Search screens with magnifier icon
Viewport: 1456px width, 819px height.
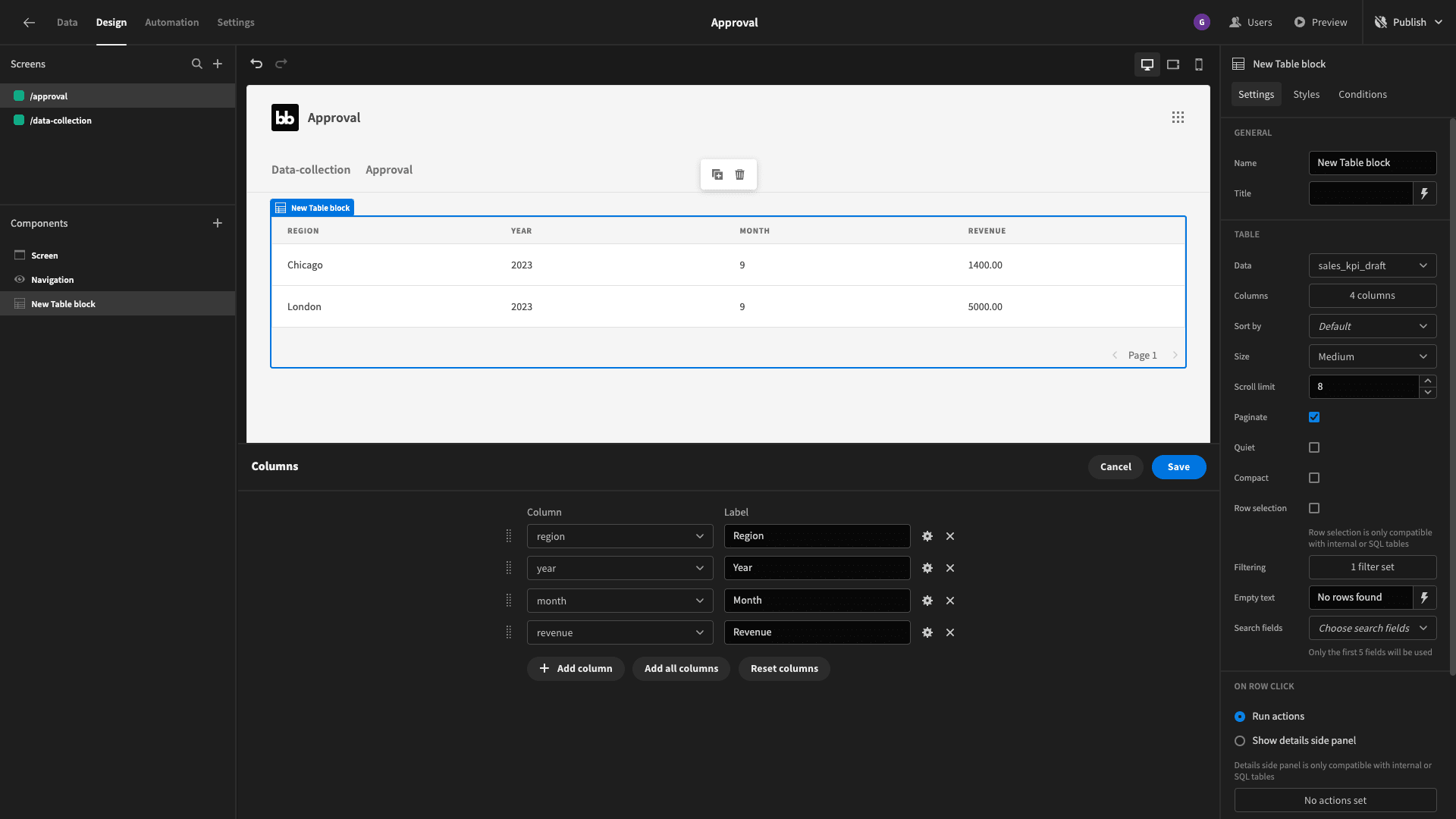click(x=197, y=64)
